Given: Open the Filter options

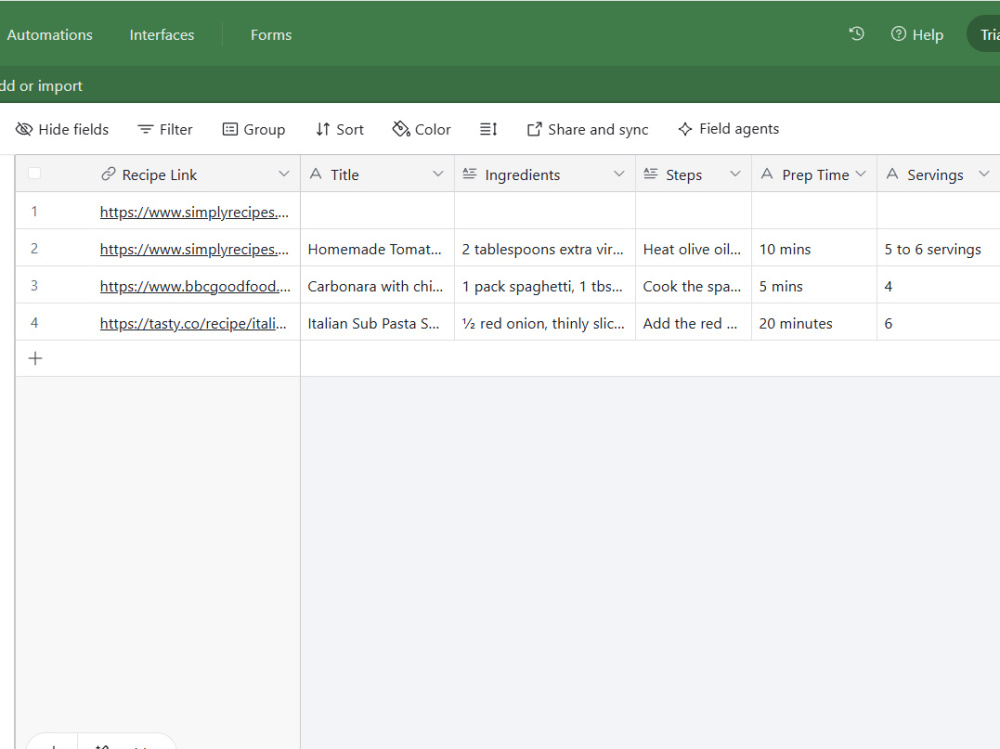Looking at the screenshot, I should tap(165, 130).
